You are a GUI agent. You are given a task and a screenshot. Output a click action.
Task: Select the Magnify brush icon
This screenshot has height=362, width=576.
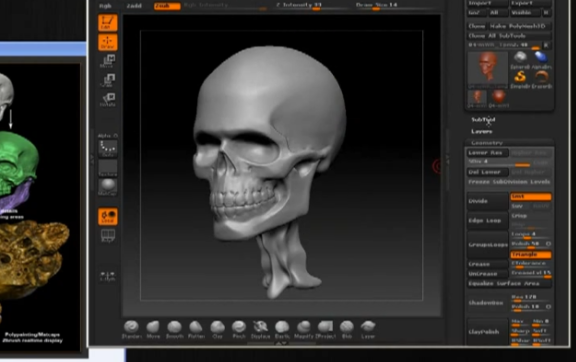(304, 329)
